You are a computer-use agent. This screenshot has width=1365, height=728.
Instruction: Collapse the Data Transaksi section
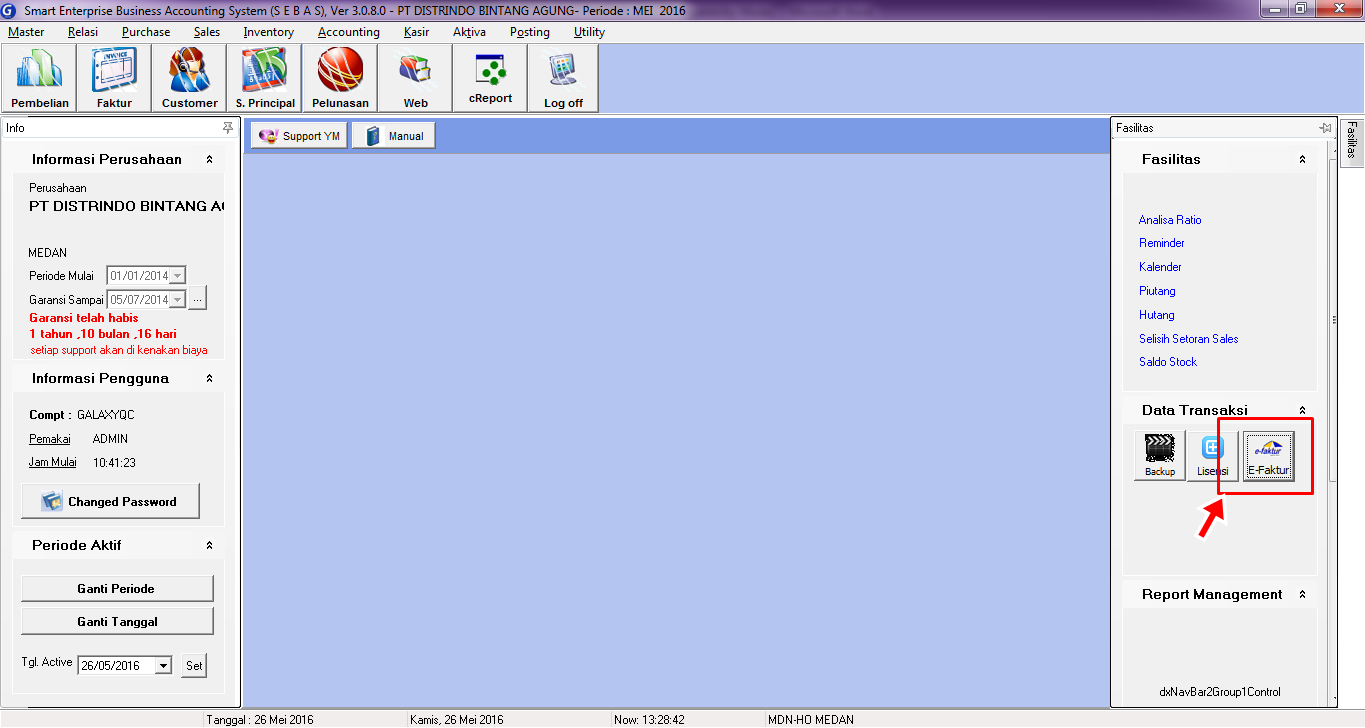tap(1302, 410)
